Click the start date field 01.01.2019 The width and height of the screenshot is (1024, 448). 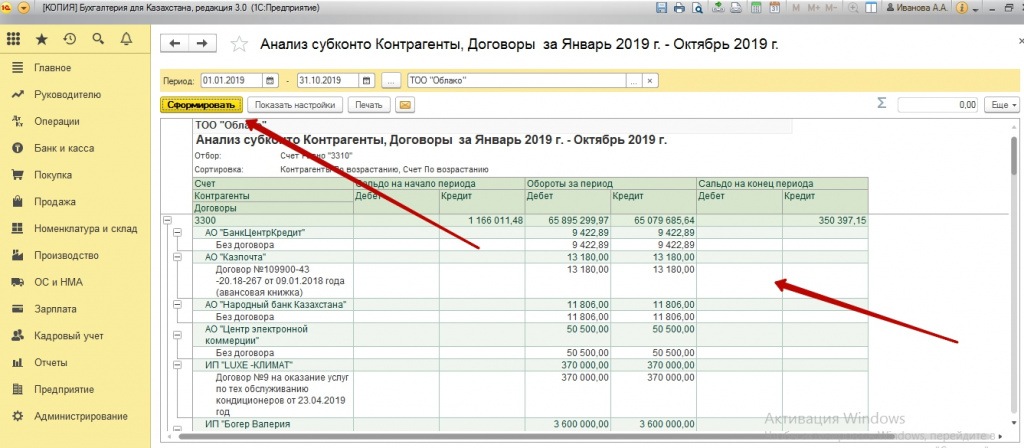click(x=232, y=81)
